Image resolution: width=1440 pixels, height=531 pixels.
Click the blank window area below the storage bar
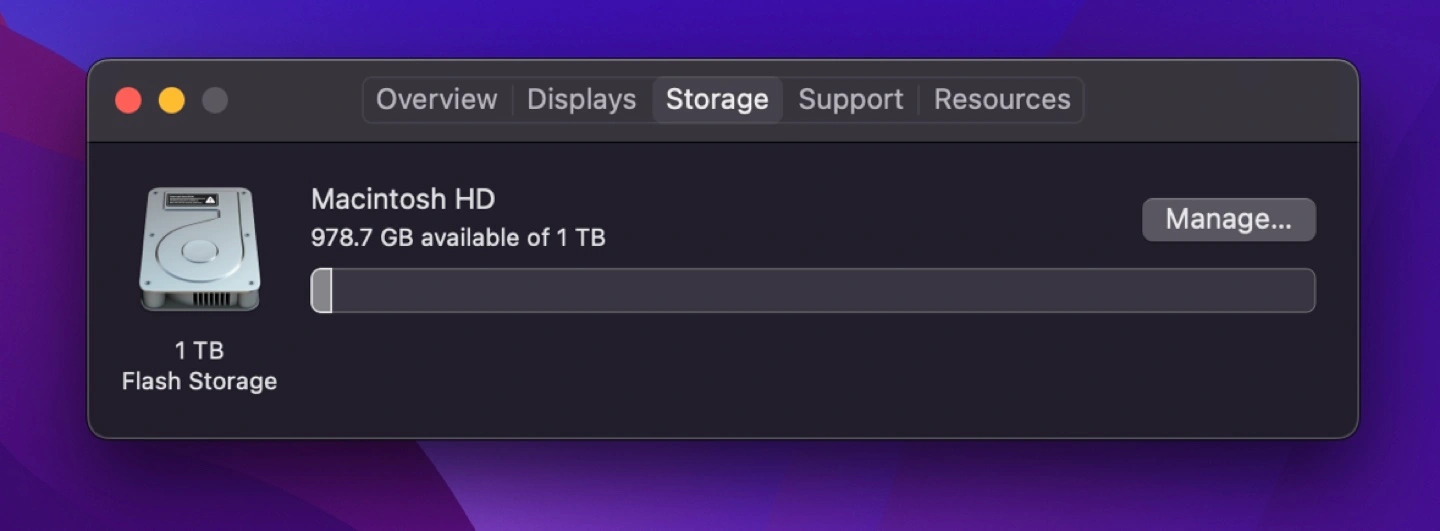(x=800, y=380)
